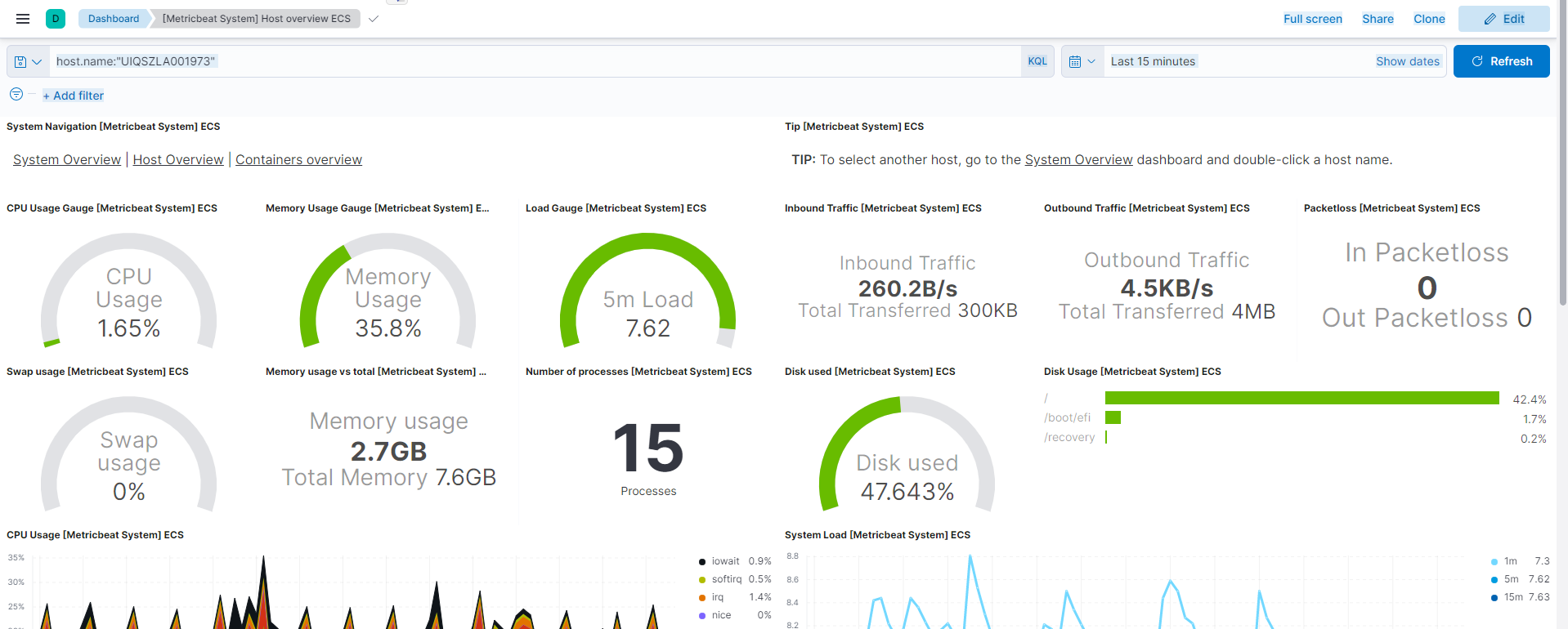This screenshot has width=1568, height=629.
Task: Focus the host.name query input
Action: click(x=535, y=61)
